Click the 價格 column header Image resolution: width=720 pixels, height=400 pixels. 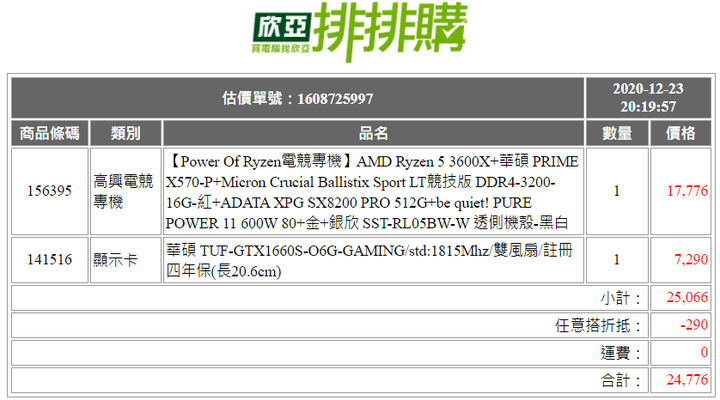[681, 134]
